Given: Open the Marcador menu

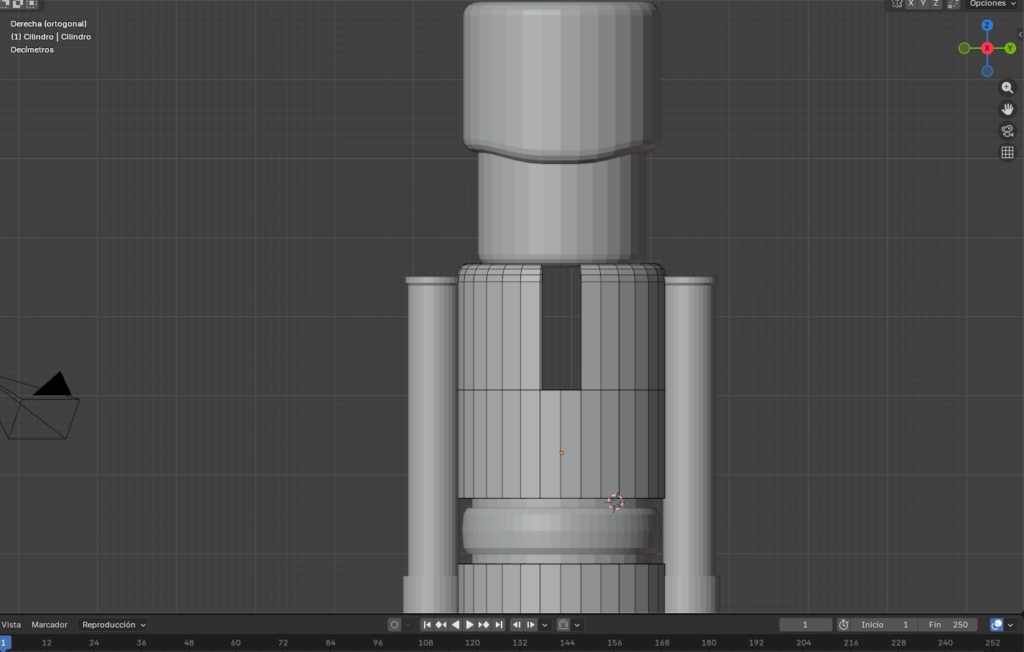Looking at the screenshot, I should [49, 625].
